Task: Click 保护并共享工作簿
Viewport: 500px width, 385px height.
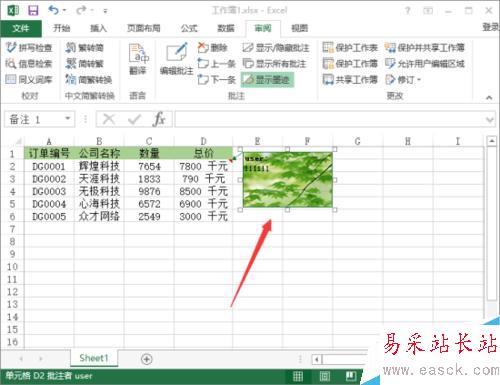Action: pos(425,48)
